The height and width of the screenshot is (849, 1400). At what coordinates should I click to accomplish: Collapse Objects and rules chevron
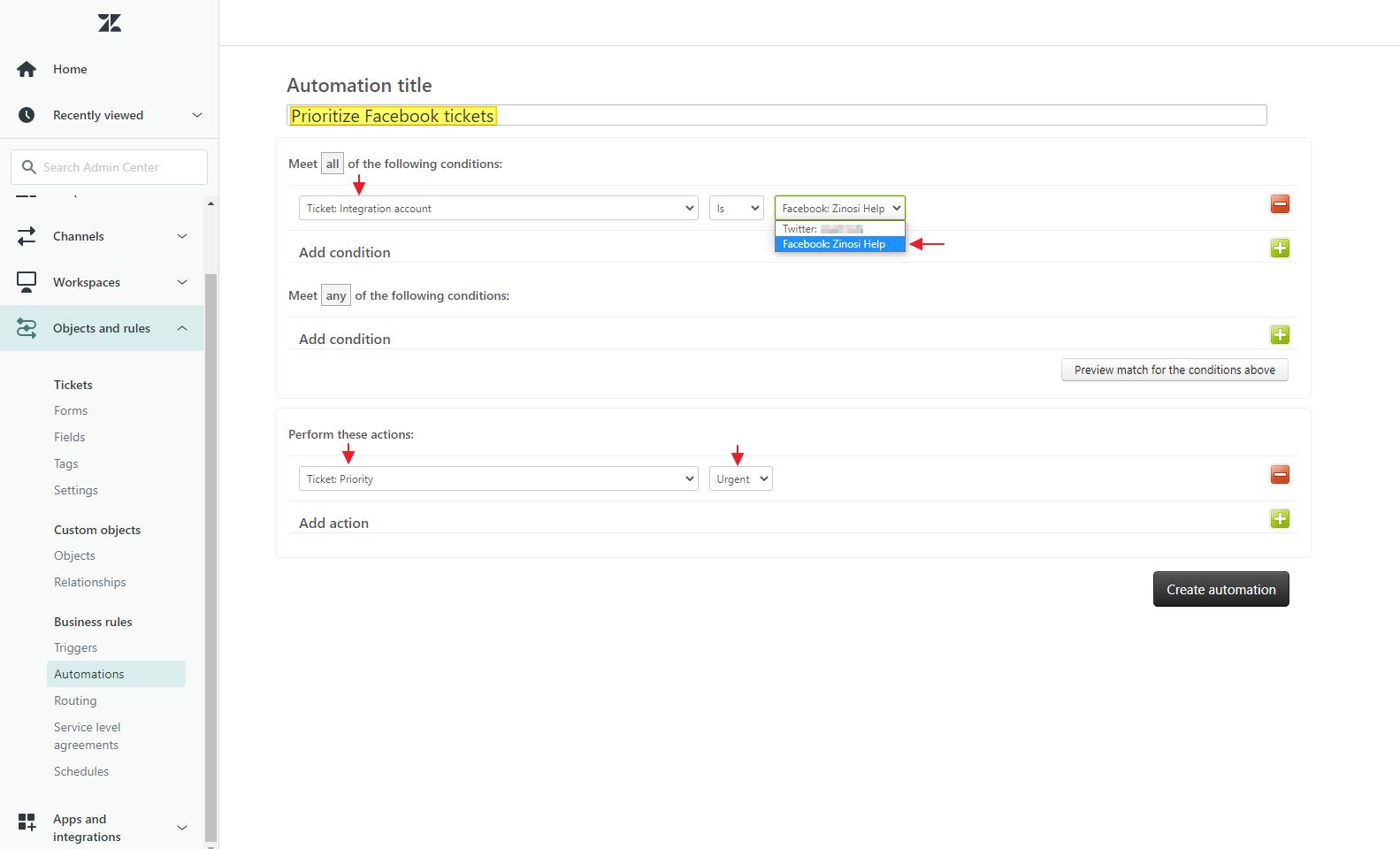tap(182, 328)
